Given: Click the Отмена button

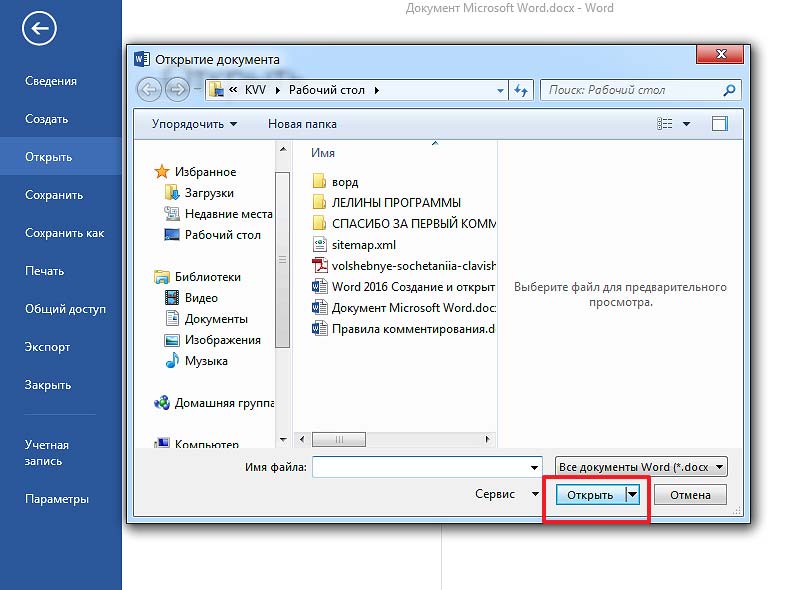Looking at the screenshot, I should point(690,495).
